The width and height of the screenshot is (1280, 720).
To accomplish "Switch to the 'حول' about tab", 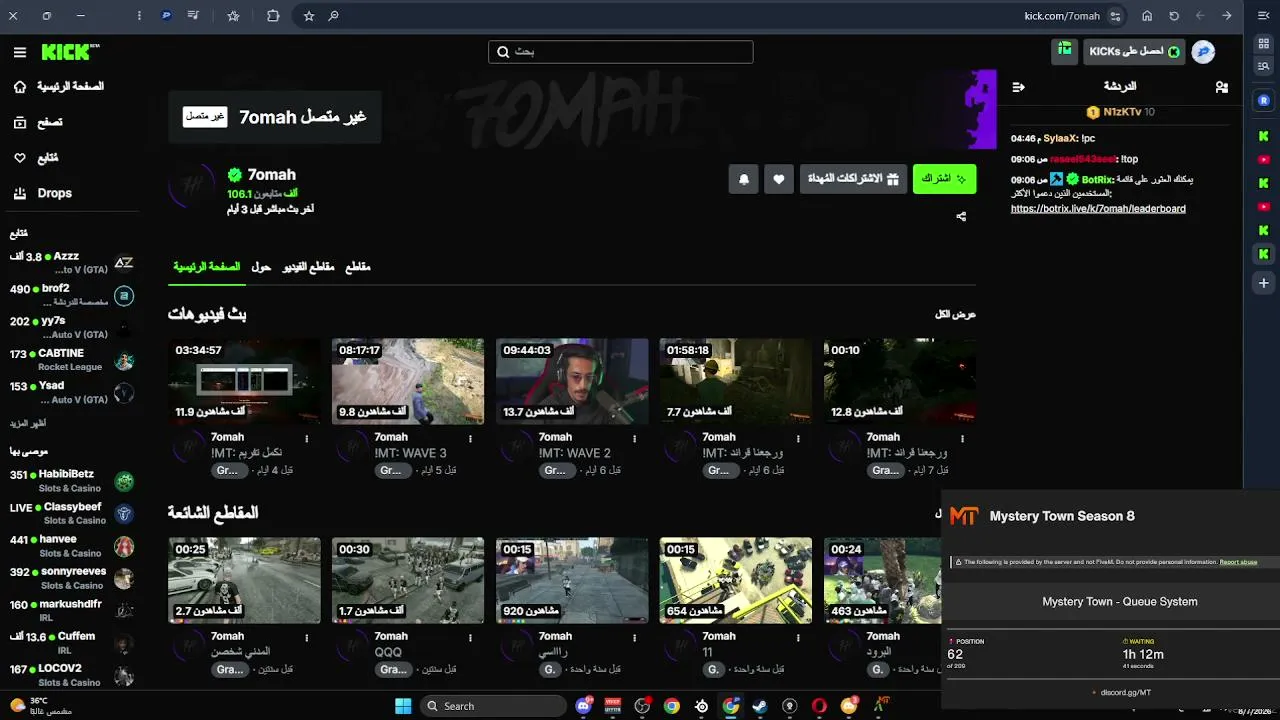I will (x=261, y=267).
